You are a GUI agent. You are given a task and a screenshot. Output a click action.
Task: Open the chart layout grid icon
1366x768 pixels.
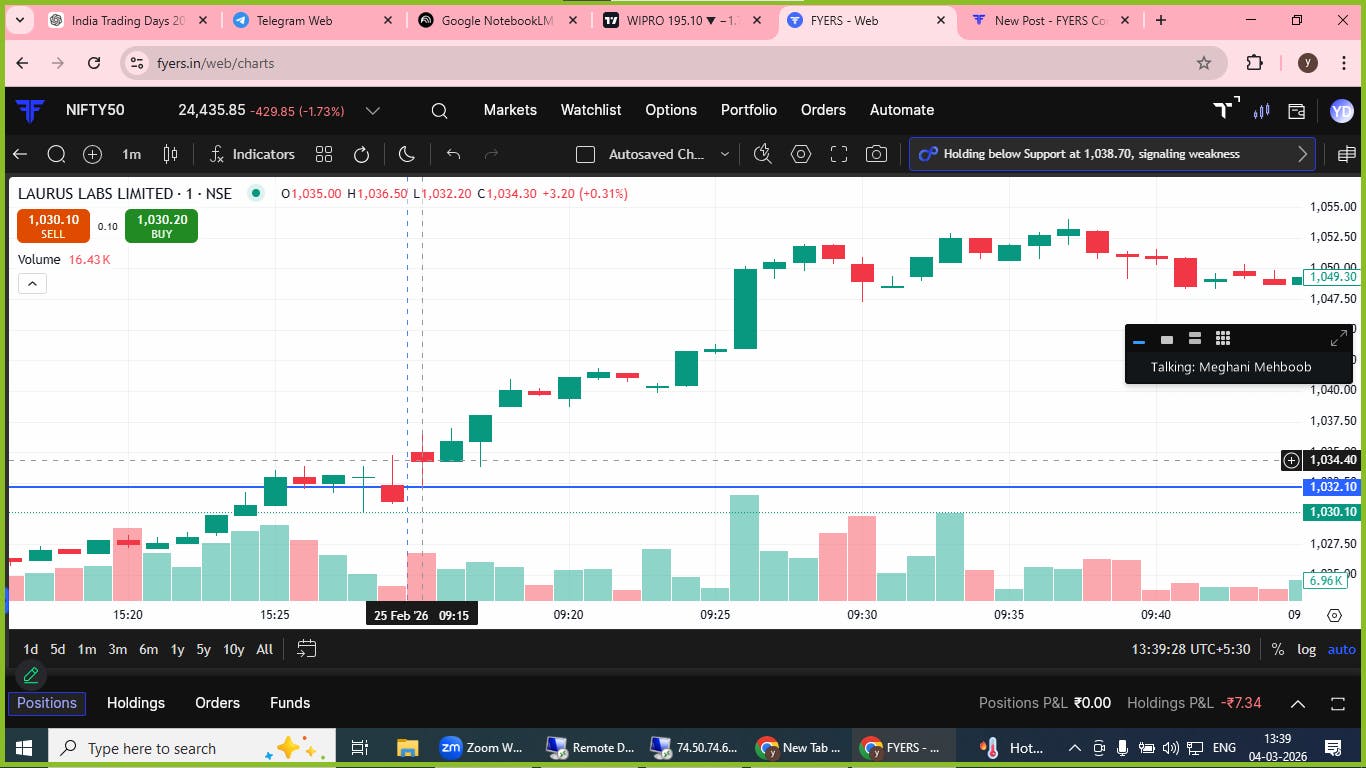(323, 154)
